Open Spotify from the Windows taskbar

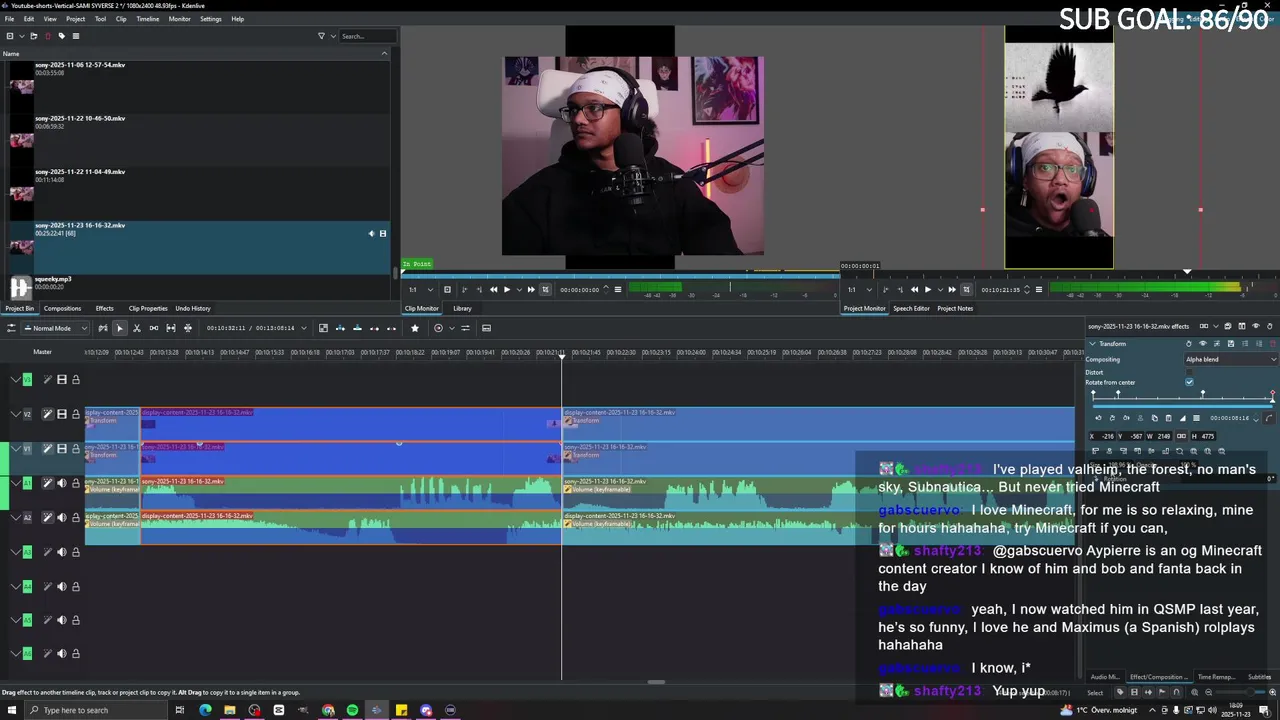pyautogui.click(x=352, y=710)
